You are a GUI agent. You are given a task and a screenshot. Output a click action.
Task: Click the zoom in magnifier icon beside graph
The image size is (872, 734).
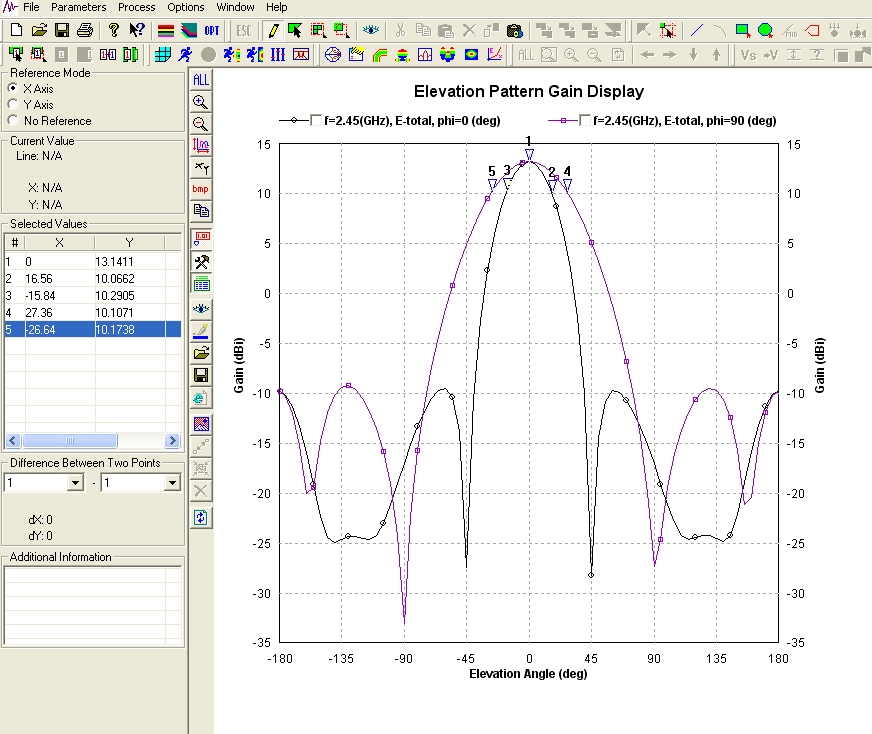[201, 101]
